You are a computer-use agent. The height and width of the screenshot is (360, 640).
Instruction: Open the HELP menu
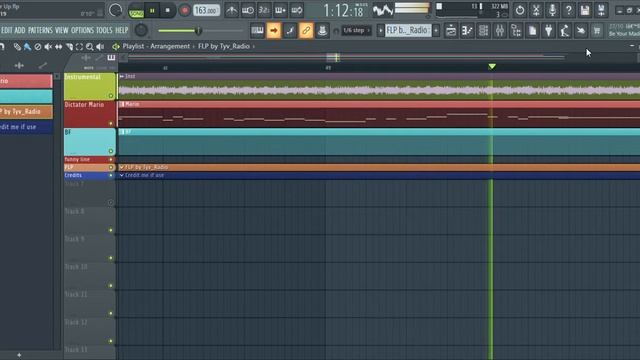coord(122,30)
